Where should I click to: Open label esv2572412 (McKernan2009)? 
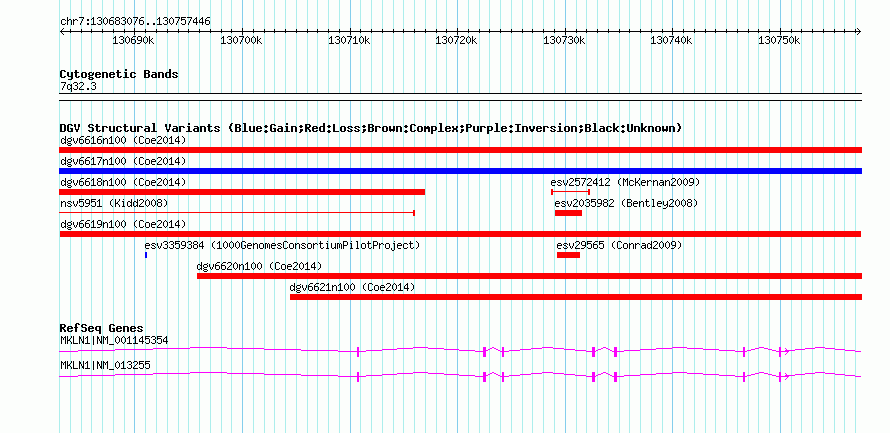pyautogui.click(x=625, y=182)
